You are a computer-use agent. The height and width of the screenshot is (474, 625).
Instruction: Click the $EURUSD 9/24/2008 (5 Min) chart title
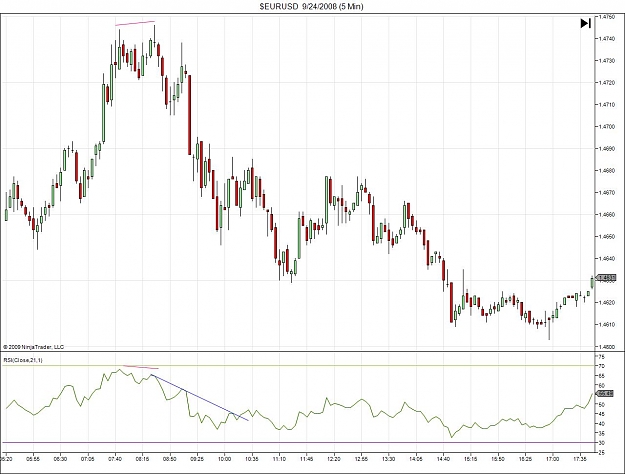tap(311, 6)
